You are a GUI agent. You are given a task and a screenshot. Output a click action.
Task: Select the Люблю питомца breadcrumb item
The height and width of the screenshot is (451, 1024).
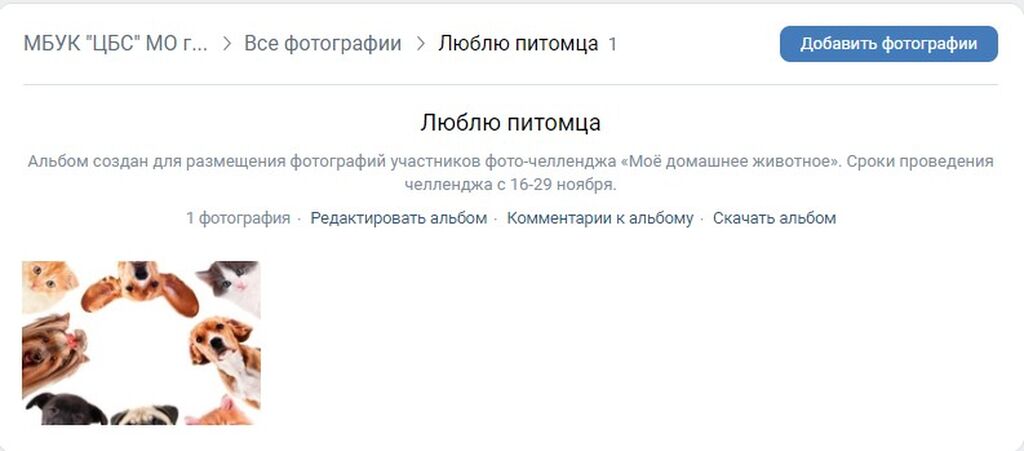click(518, 44)
